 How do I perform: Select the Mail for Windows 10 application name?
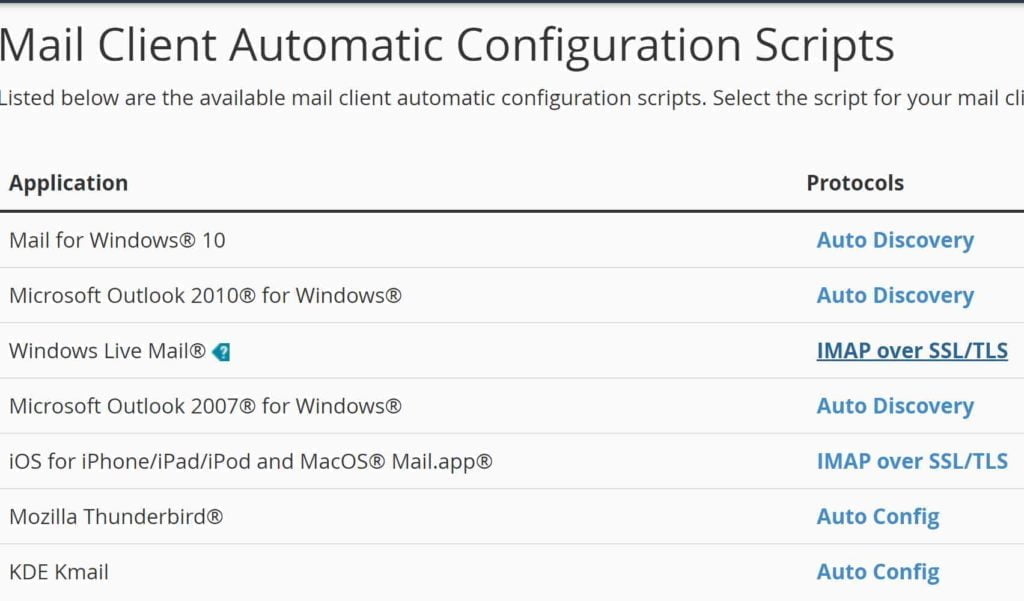(x=118, y=240)
